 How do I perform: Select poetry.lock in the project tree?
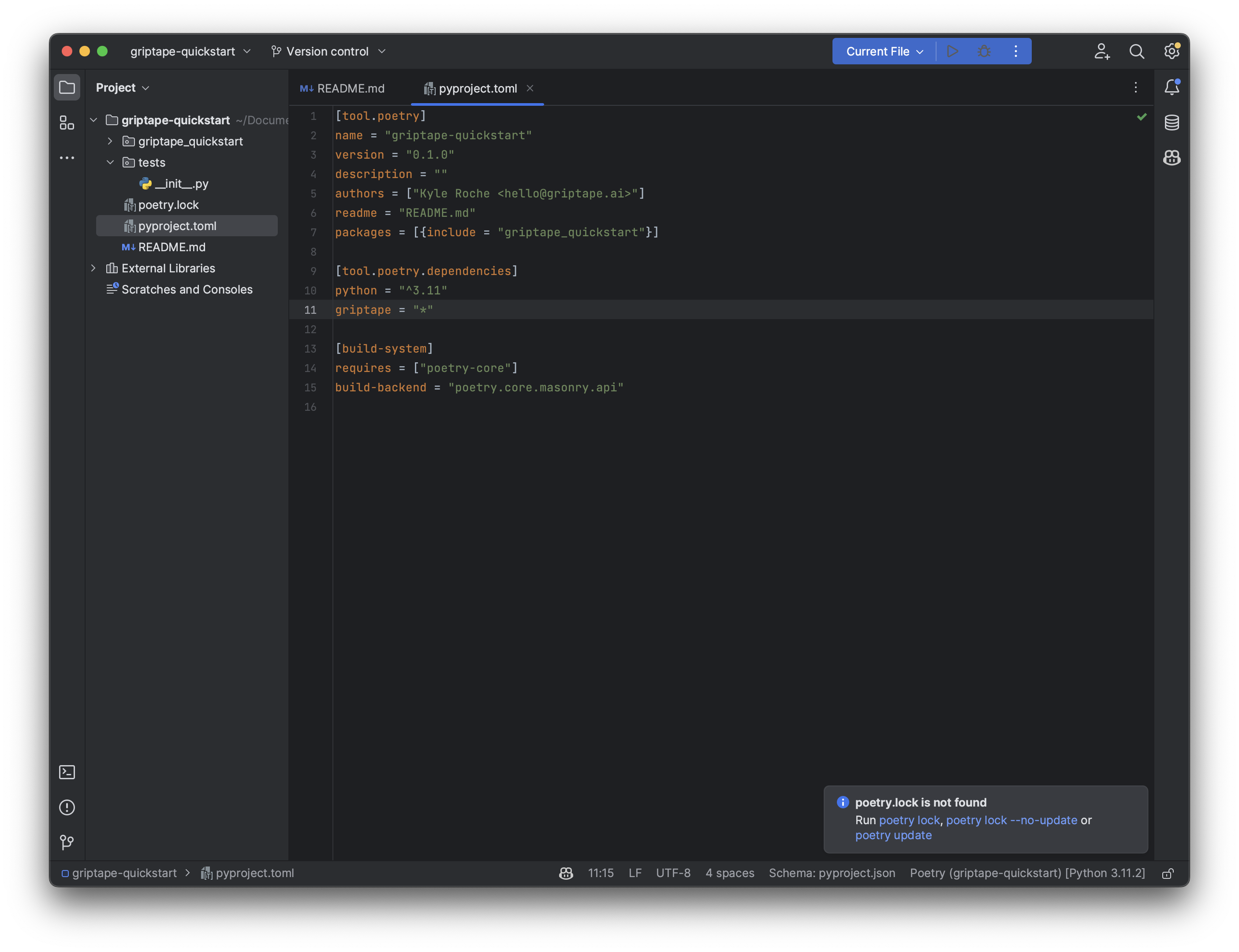(168, 205)
